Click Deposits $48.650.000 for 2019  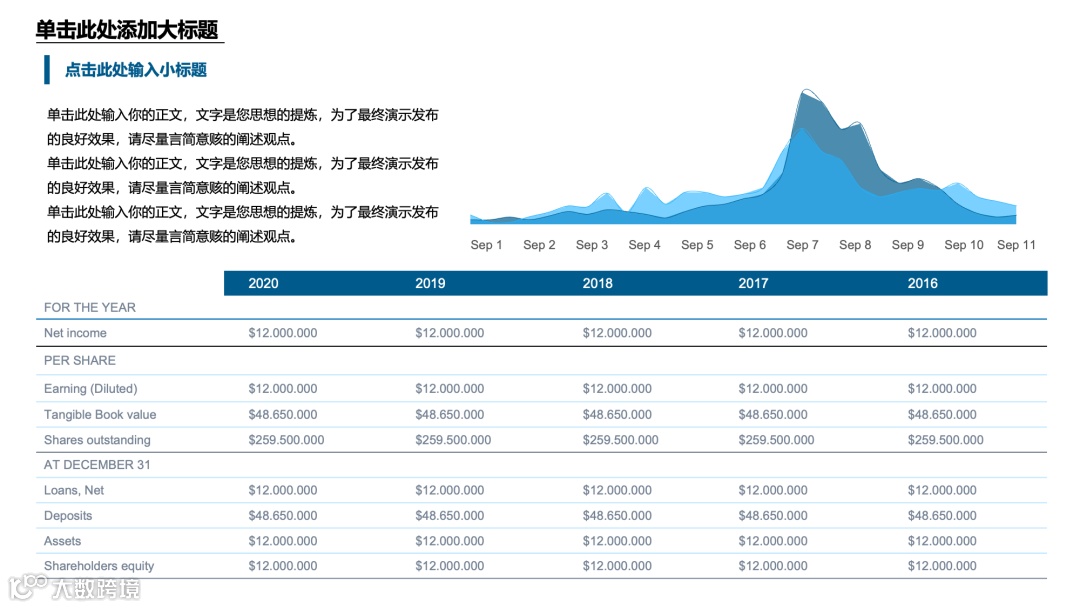click(x=450, y=516)
